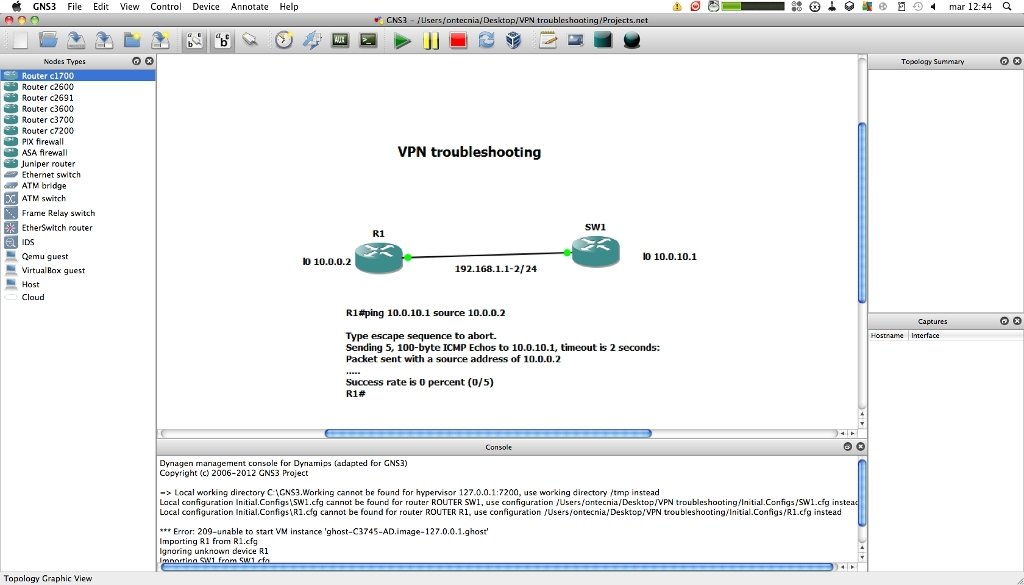Reload all devices with blue arrows icon
Screen dimensions: 1024x585
[x=487, y=40]
